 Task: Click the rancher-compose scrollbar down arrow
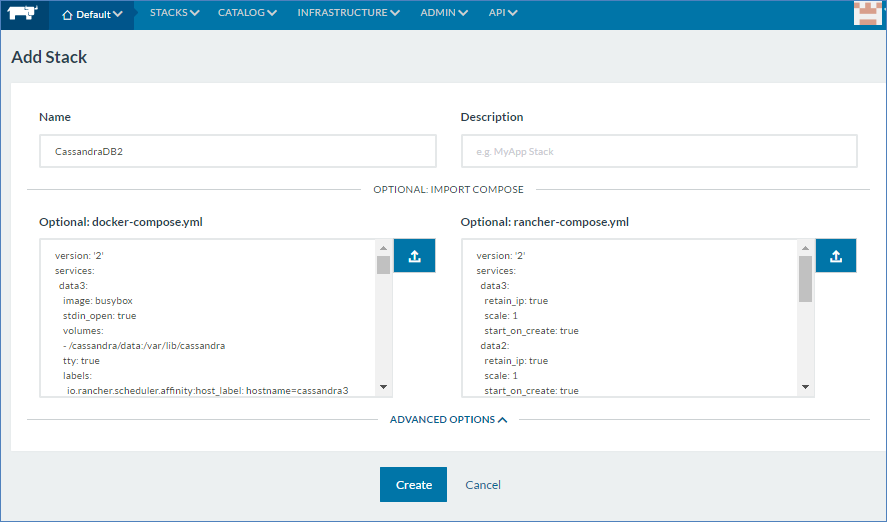pyautogui.click(x=804, y=387)
